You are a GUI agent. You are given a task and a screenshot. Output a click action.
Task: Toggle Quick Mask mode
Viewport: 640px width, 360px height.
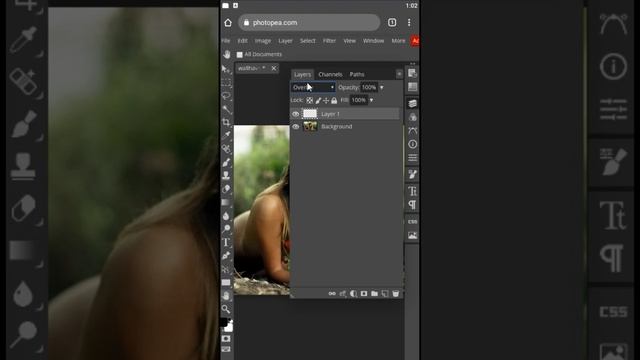pos(226,339)
